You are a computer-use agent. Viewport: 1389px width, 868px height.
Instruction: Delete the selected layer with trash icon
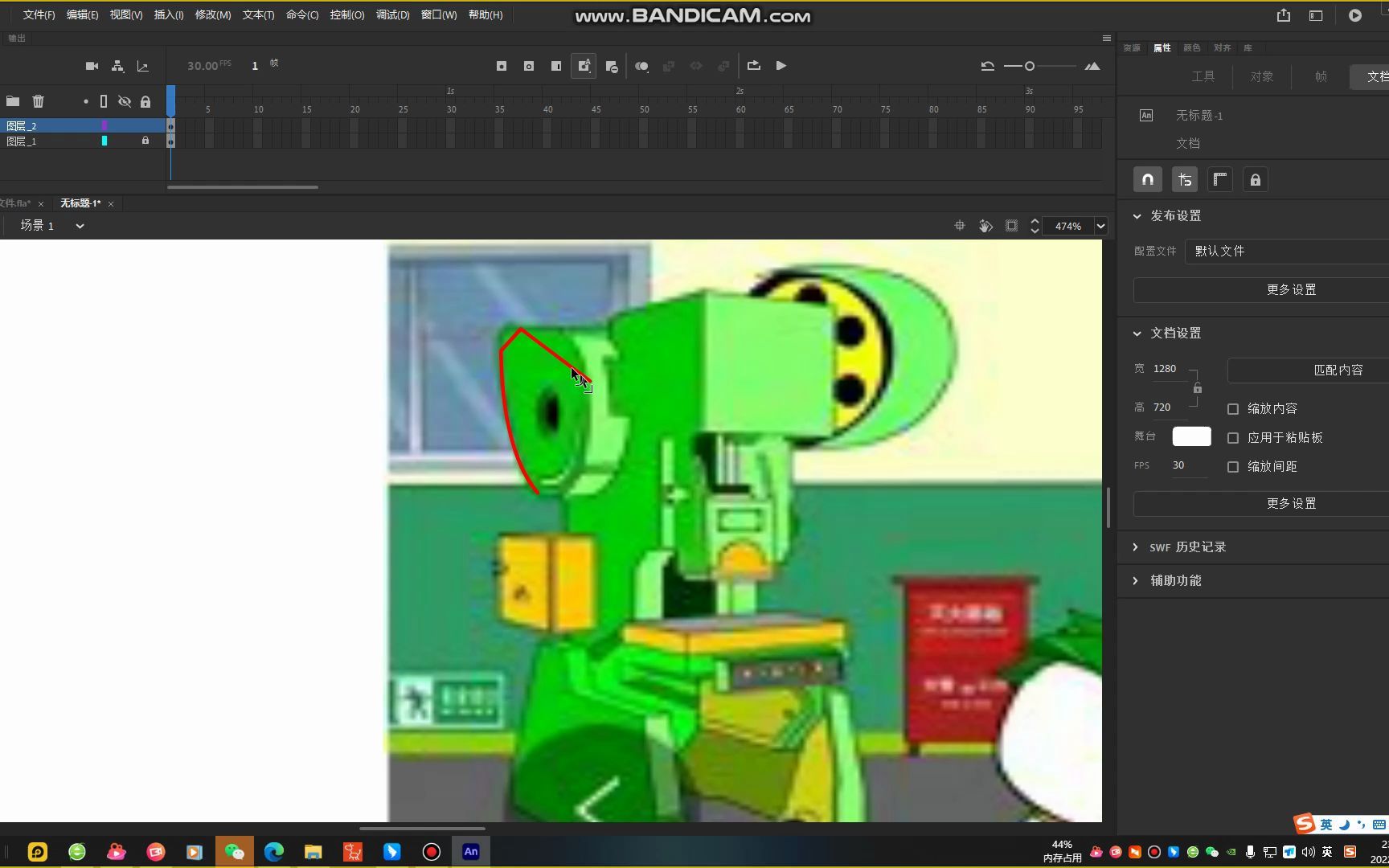[39, 101]
